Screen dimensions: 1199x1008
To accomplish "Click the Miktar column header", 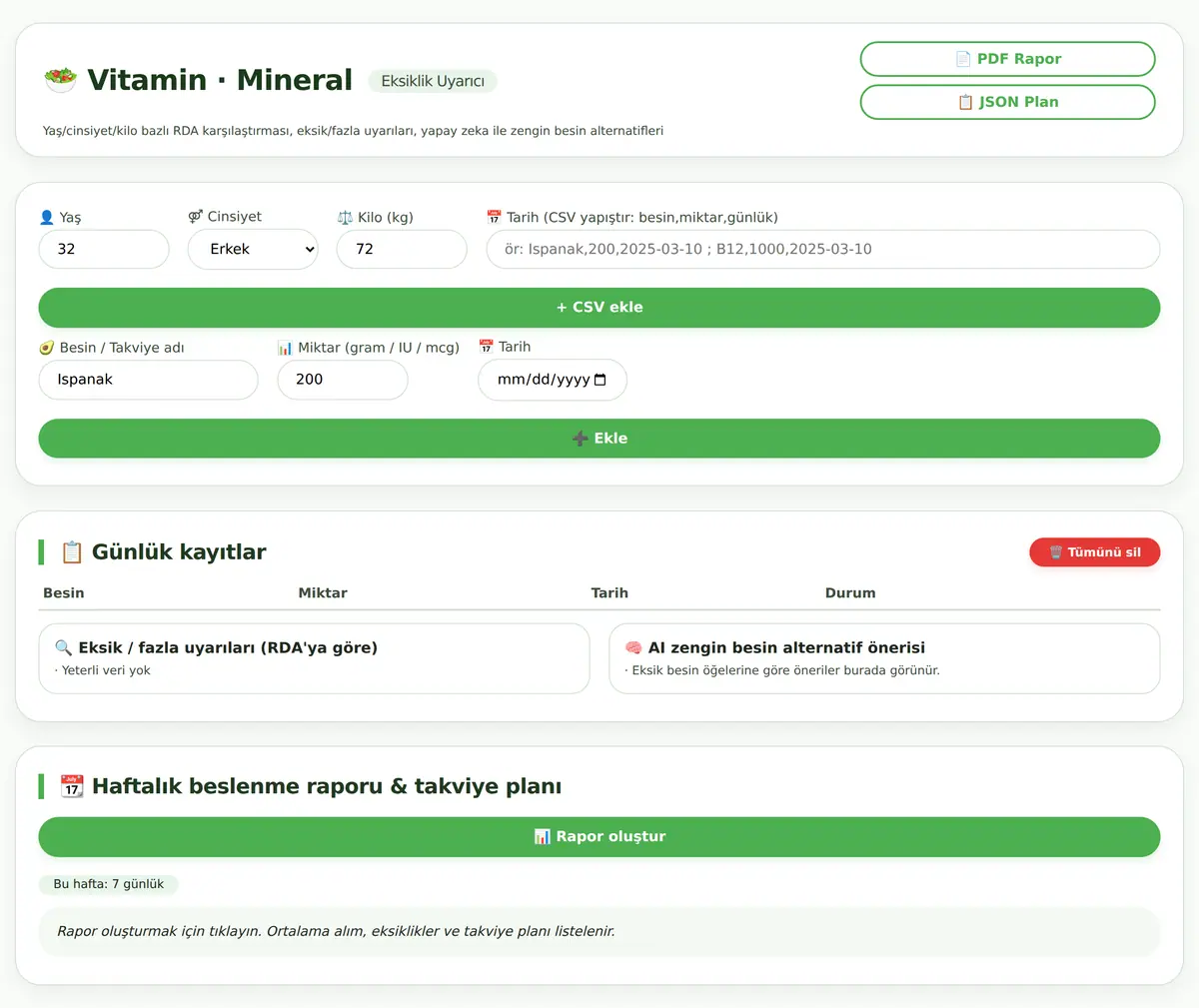I will coord(323,592).
